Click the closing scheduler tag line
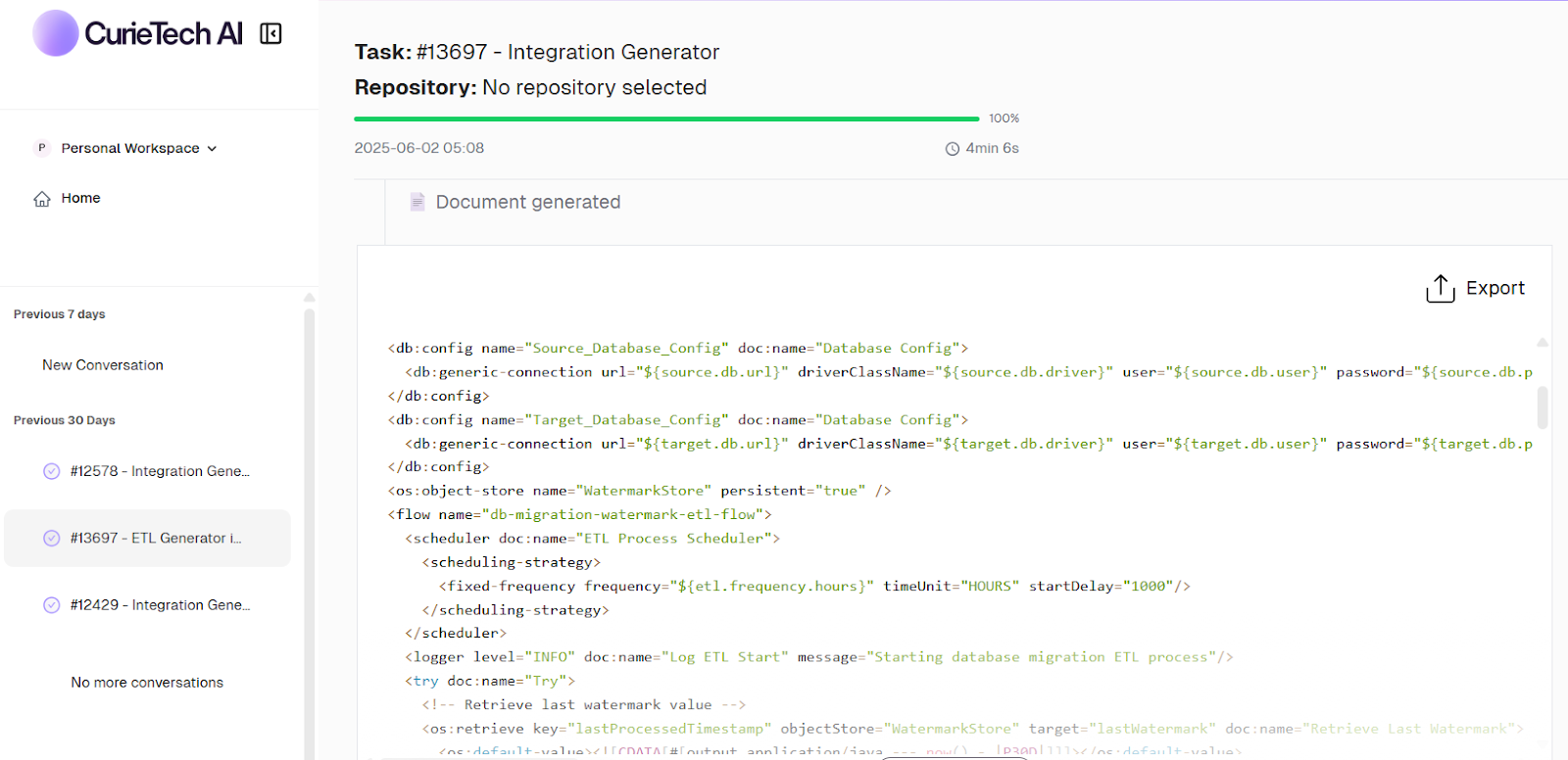Image resolution: width=1568 pixels, height=760 pixels. (456, 633)
